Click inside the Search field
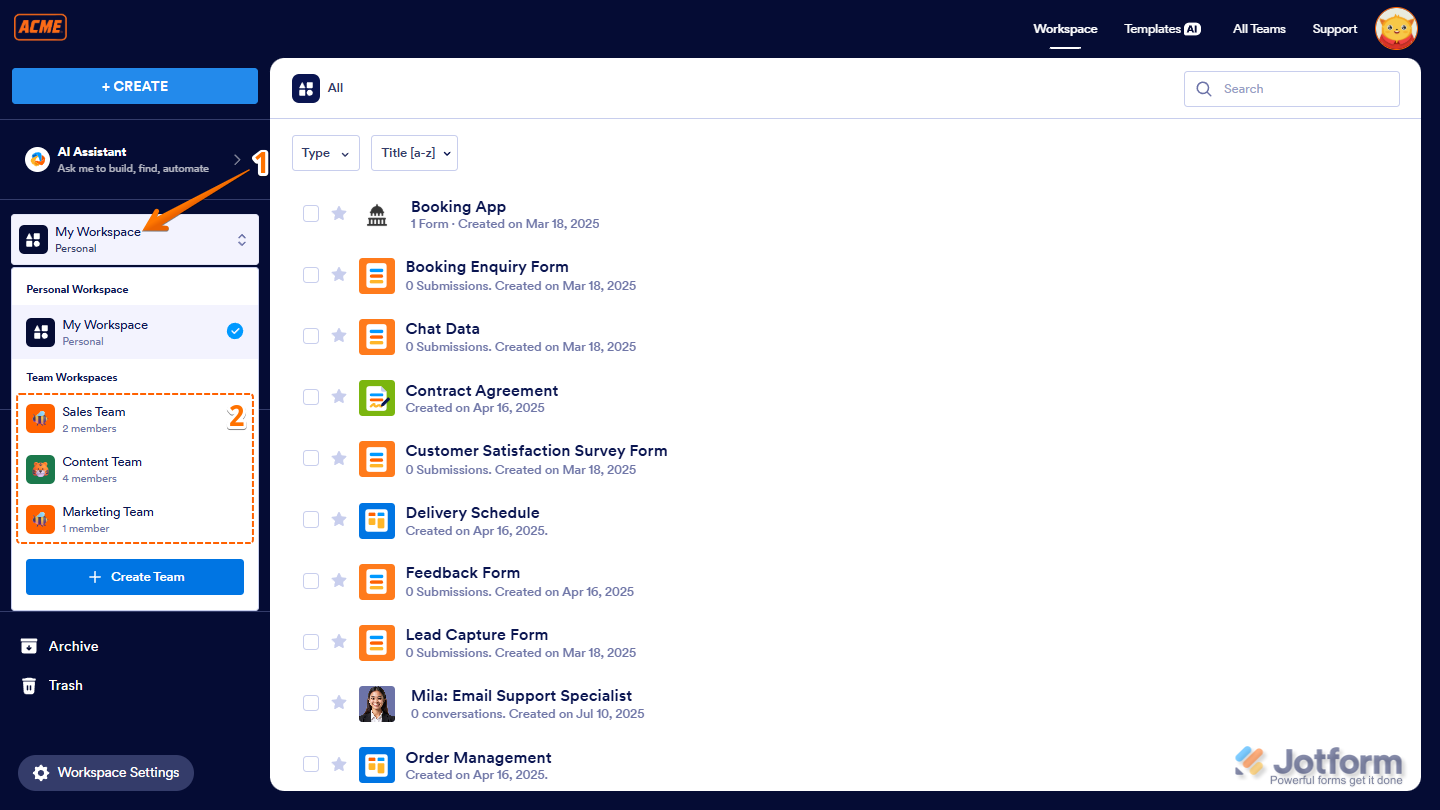This screenshot has width=1440, height=810. pos(1290,89)
